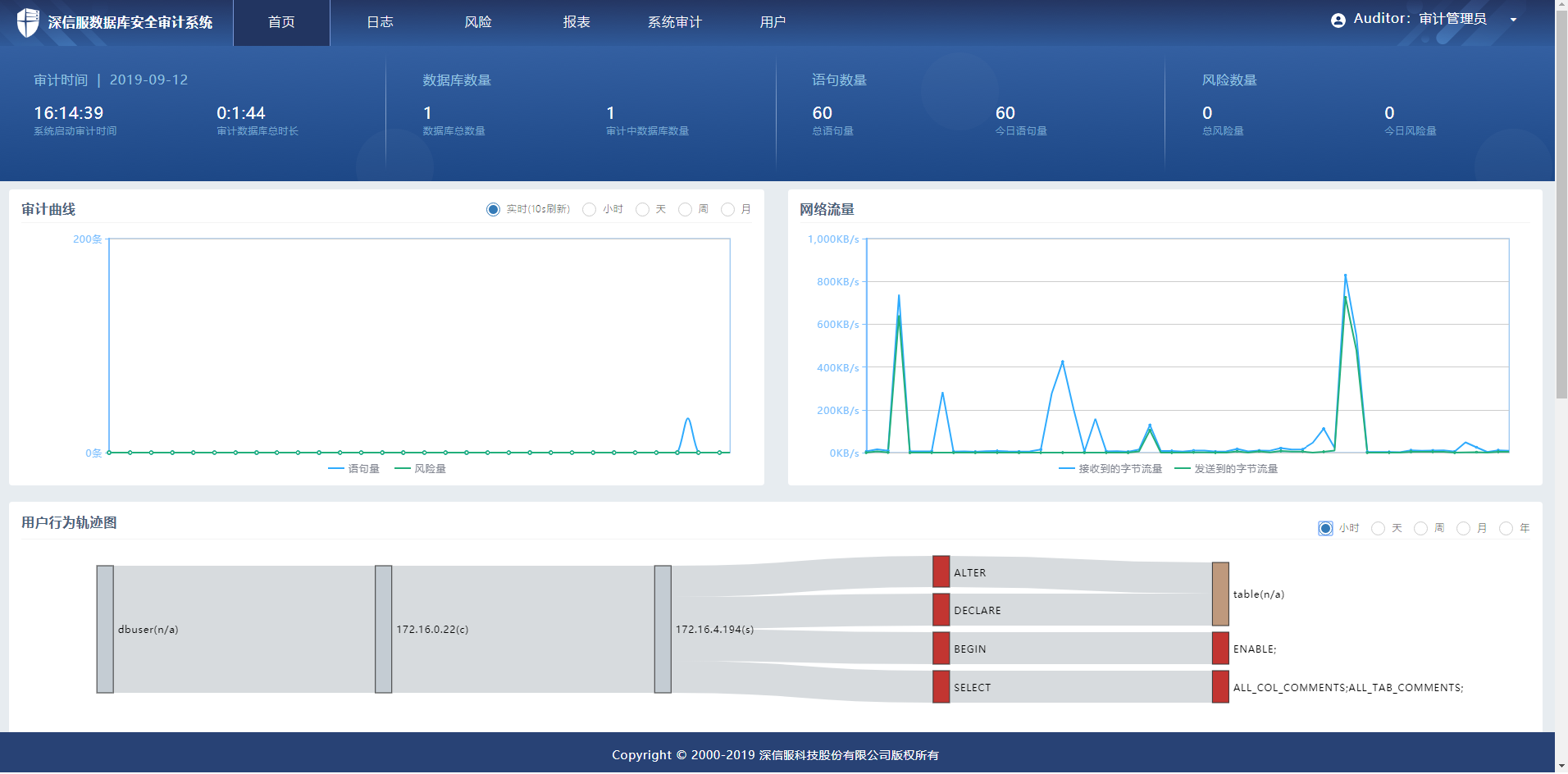
Task: Click the Auditor user avatar icon
Action: (x=1338, y=20)
